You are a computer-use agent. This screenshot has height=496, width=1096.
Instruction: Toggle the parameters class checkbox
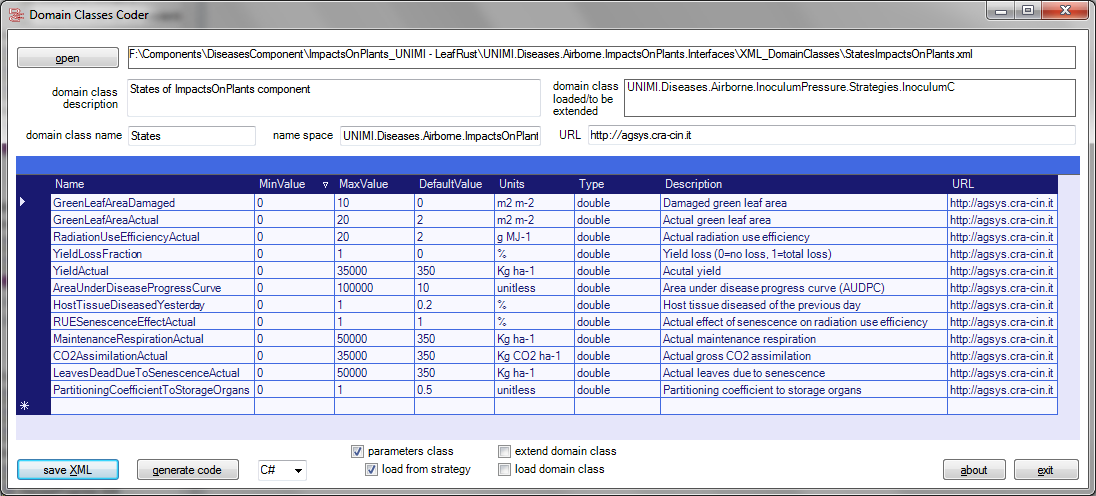(357, 451)
